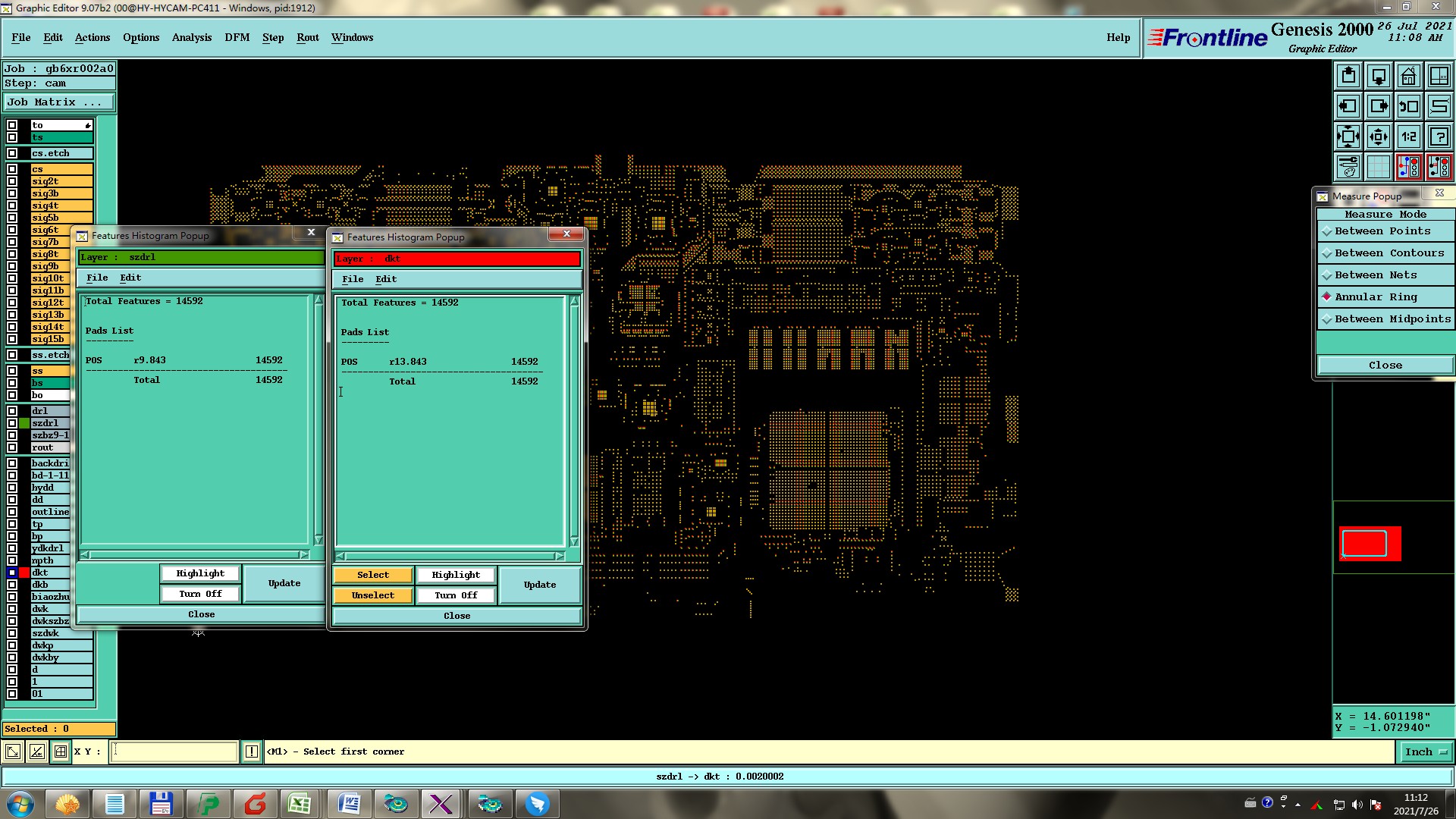Open the DFM menu

(237, 37)
